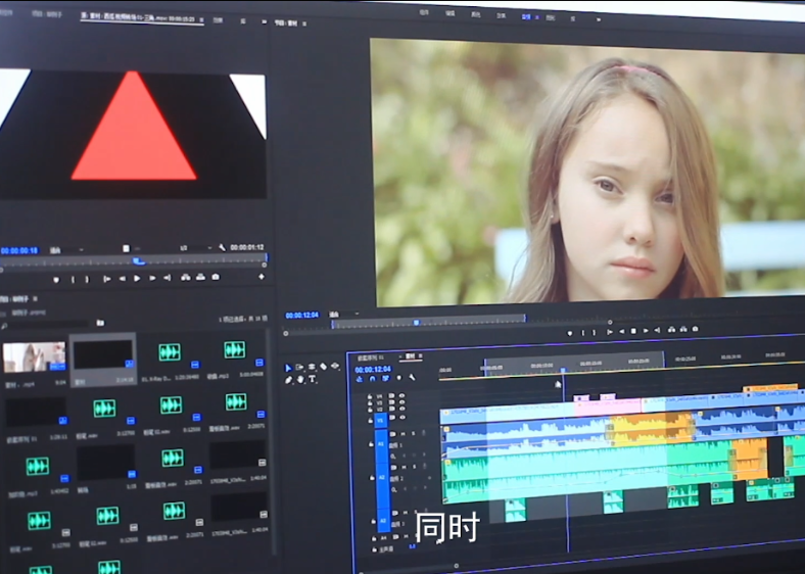Select the Pen tool in the tools panel

click(289, 380)
